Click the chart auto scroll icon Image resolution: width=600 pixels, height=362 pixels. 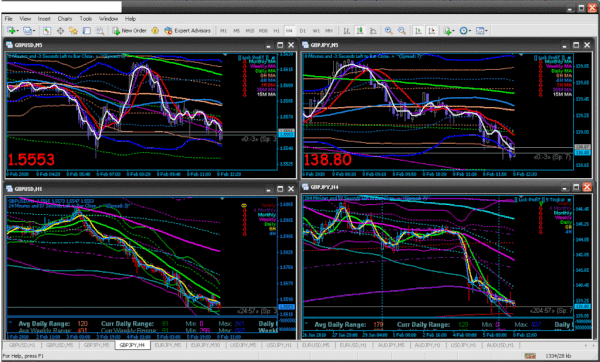(x=418, y=31)
